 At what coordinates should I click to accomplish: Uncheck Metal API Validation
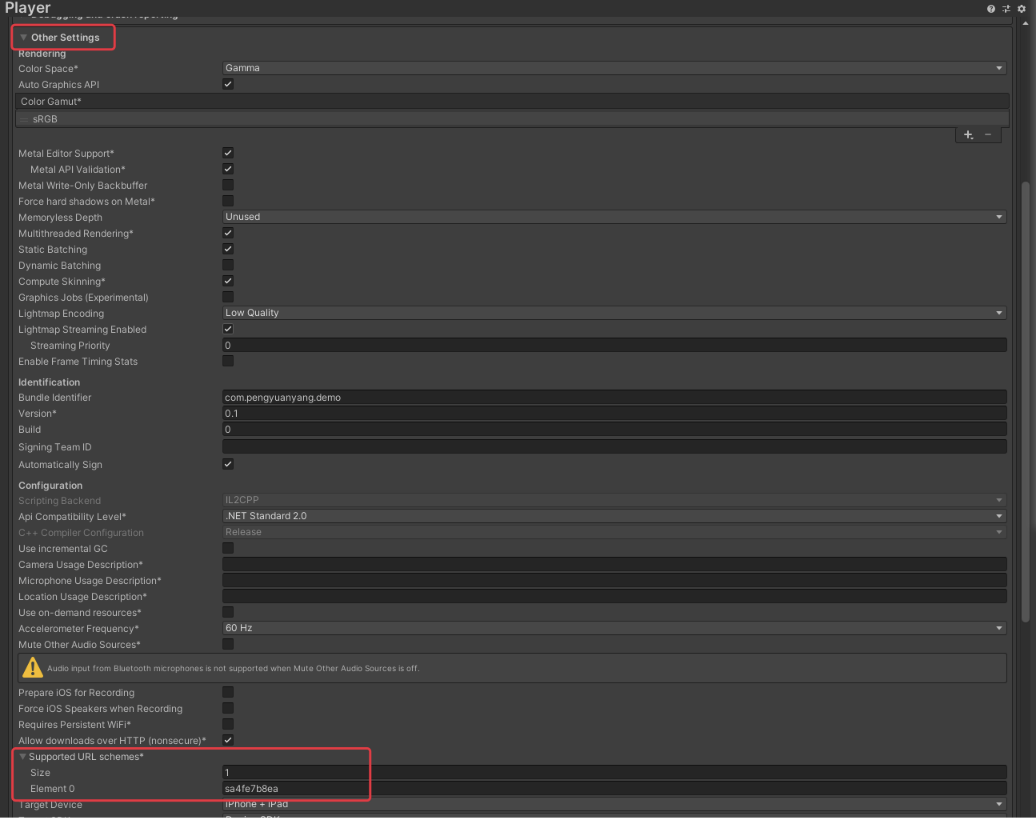point(228,168)
